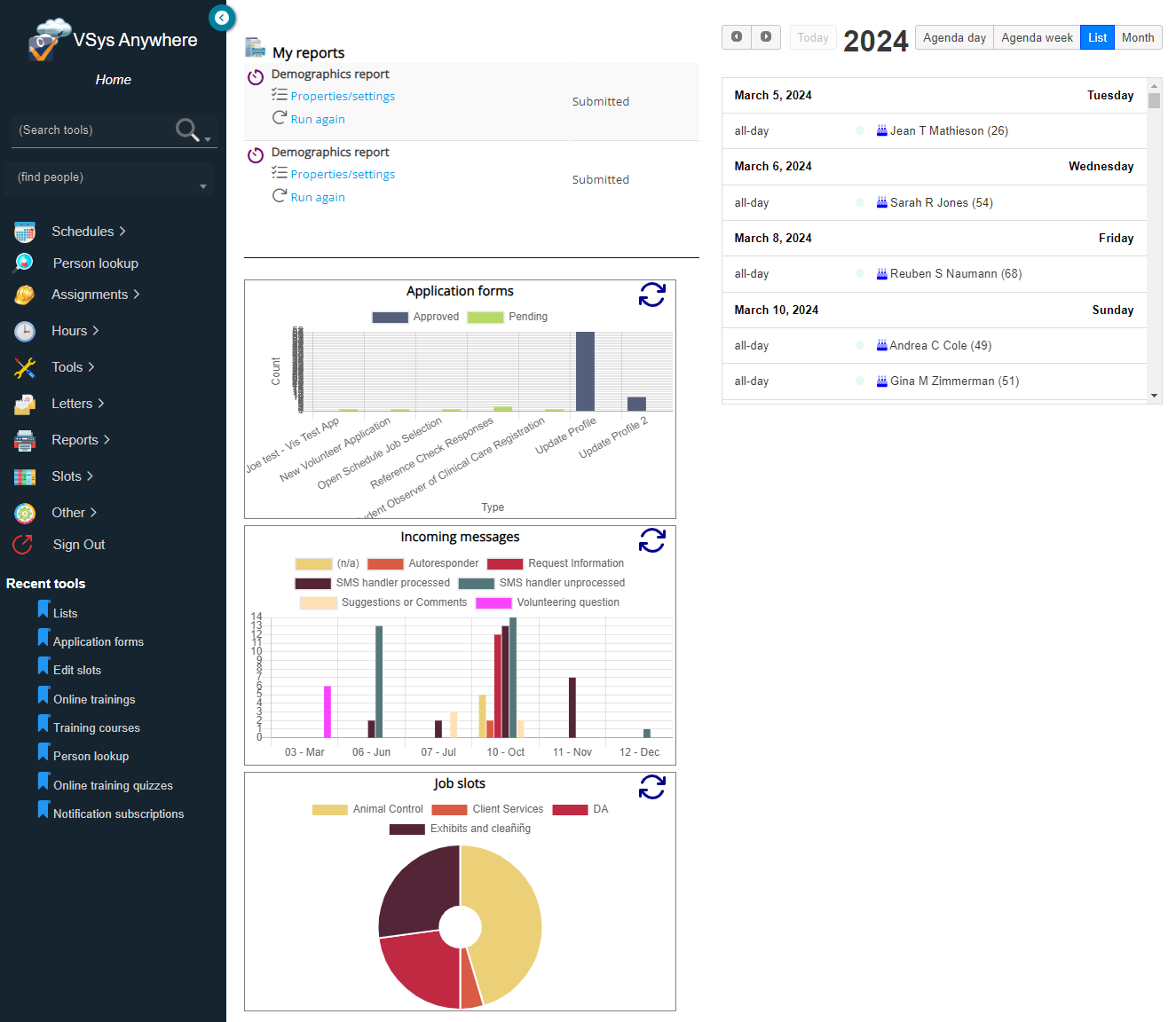Toggle the Approved legend series
Viewport: 1176px width, 1022px height.
390,317
